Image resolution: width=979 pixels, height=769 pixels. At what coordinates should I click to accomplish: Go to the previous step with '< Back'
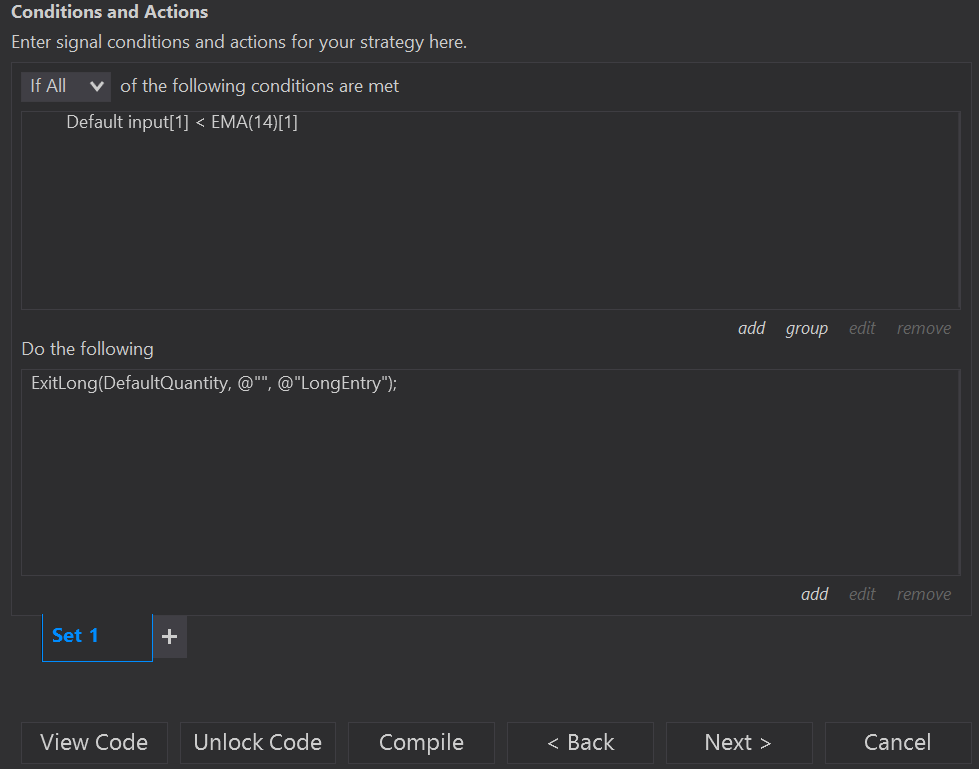580,743
